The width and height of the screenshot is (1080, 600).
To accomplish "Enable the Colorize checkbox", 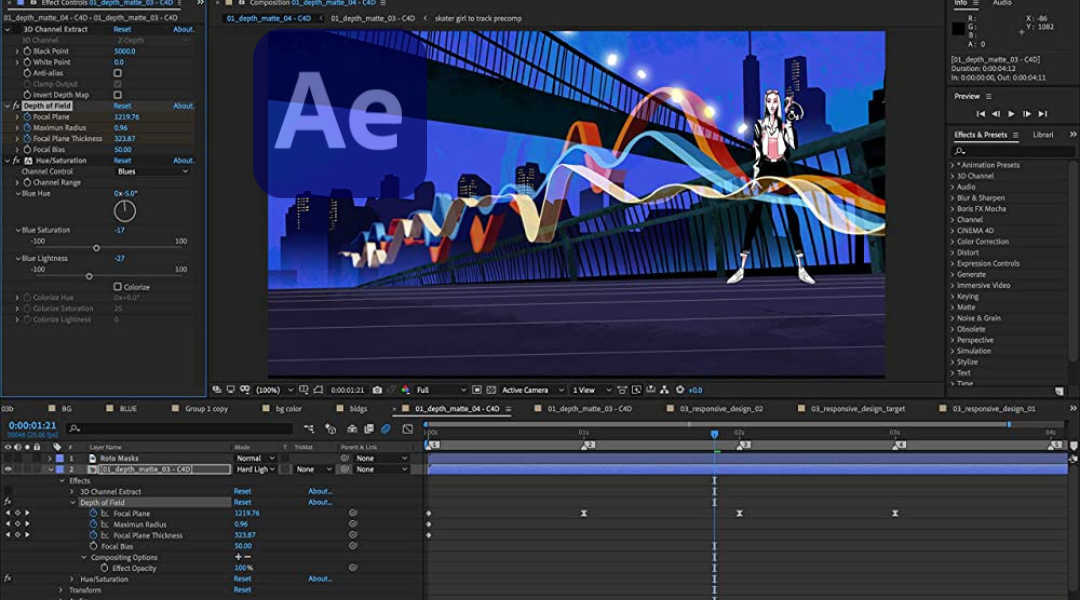I will pyautogui.click(x=117, y=287).
